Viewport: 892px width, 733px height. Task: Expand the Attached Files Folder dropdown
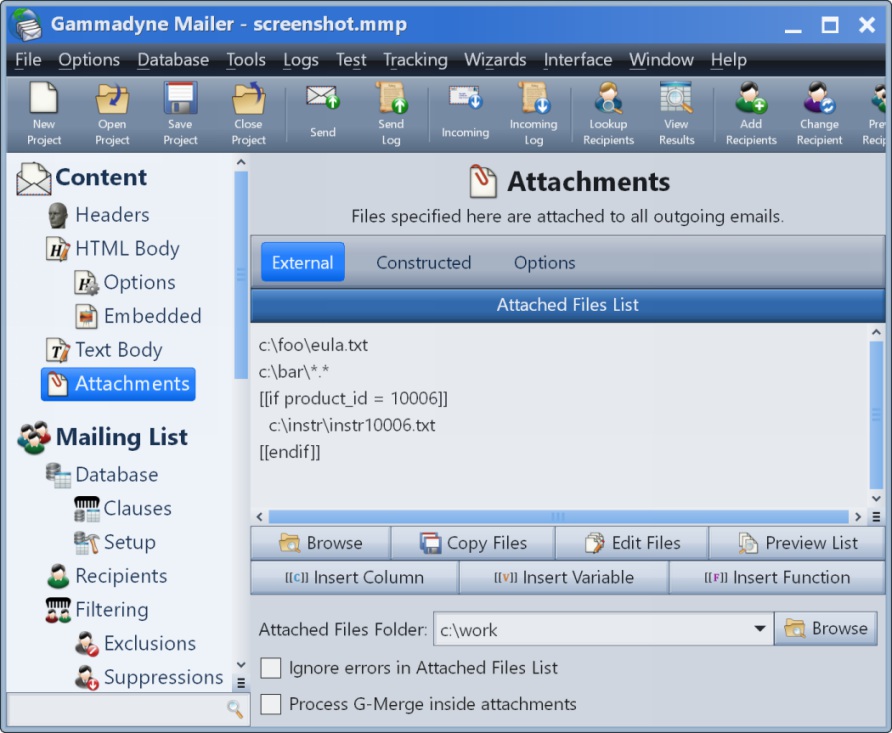click(757, 630)
